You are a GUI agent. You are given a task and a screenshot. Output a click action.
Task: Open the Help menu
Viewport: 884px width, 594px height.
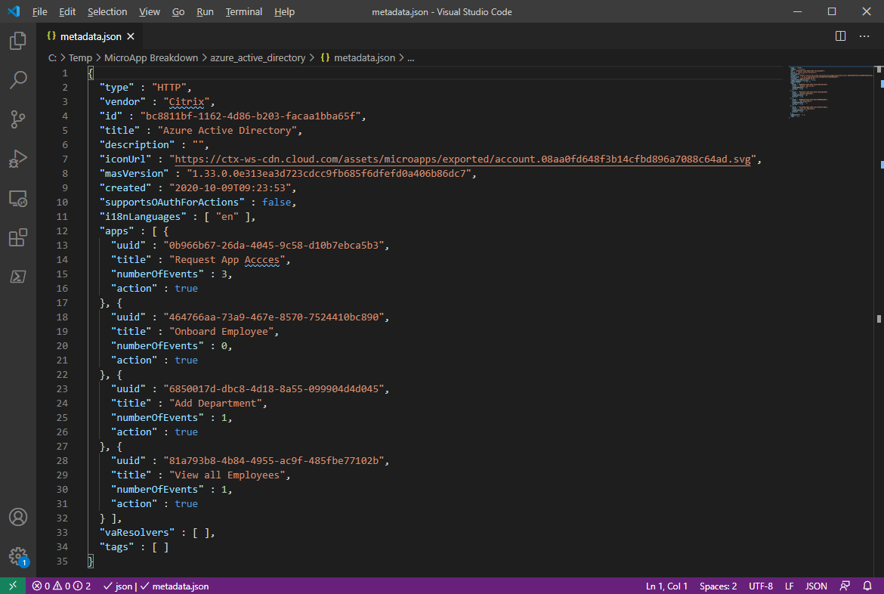click(284, 12)
